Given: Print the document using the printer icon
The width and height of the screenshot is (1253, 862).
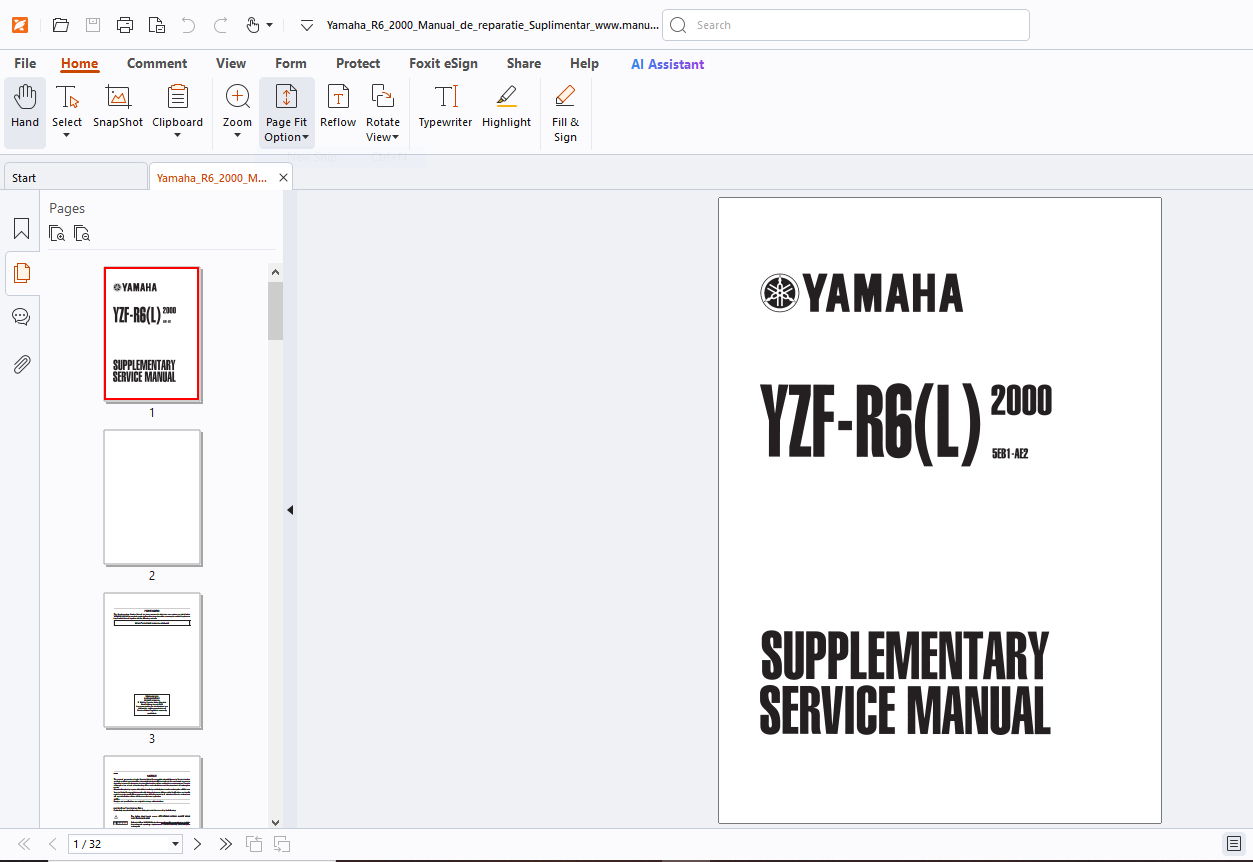Looking at the screenshot, I should point(124,25).
